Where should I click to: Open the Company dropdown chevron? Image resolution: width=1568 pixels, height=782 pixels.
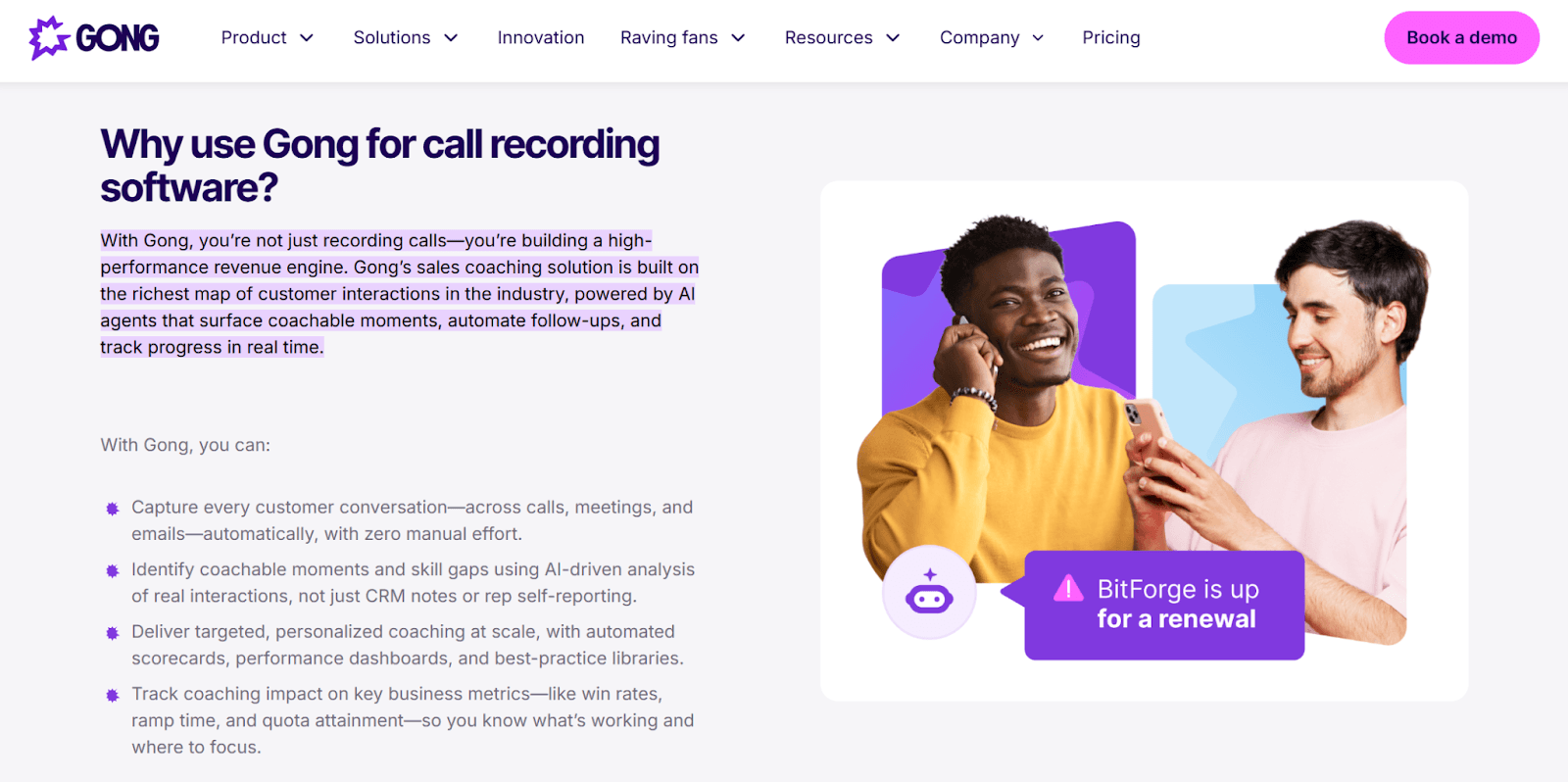pyautogui.click(x=1038, y=38)
